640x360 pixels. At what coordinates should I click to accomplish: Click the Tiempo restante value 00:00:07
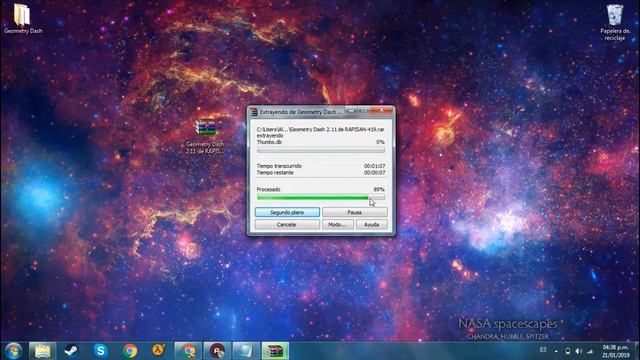[x=374, y=173]
